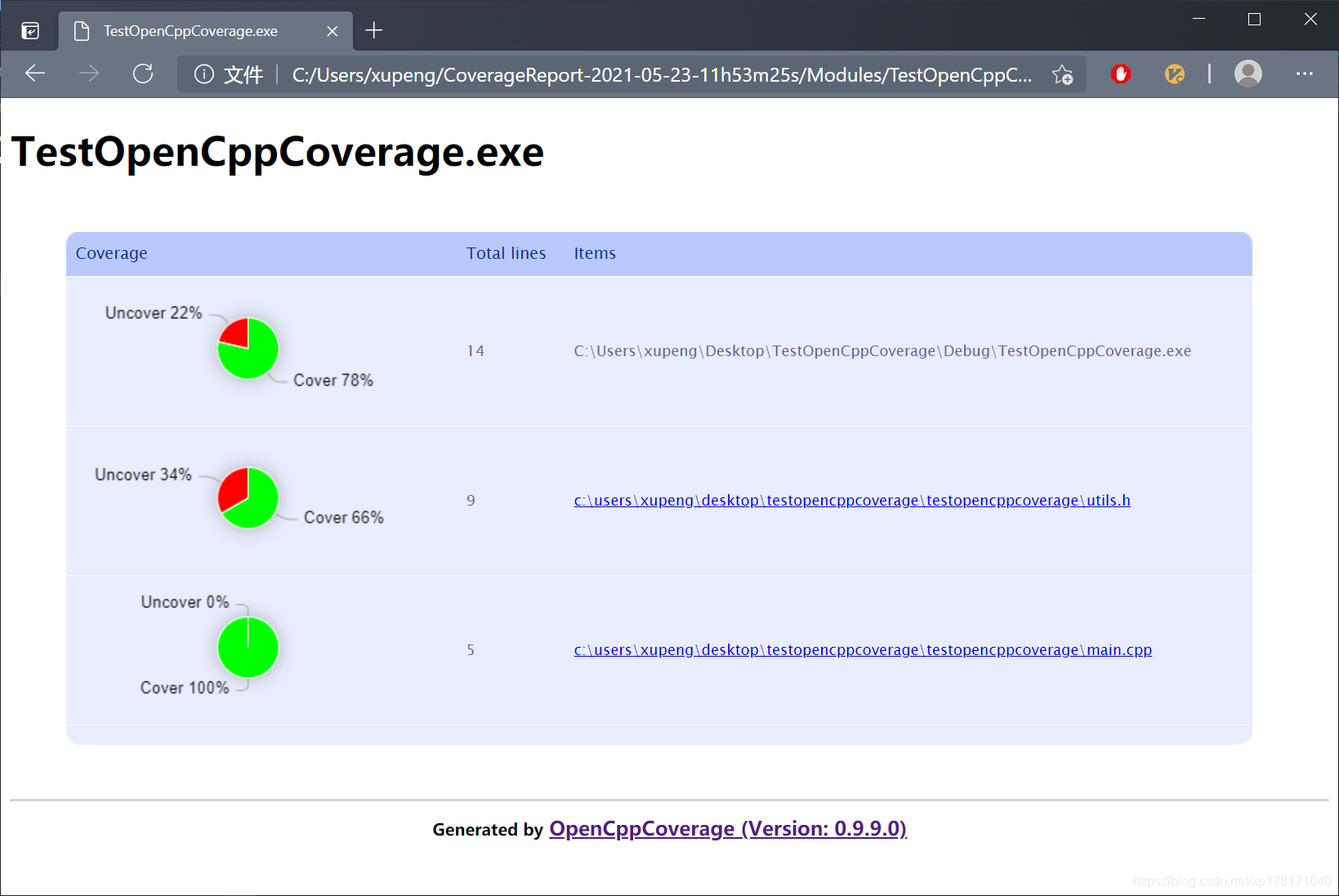Open the tab actions menu icon
Viewport: 1339px width, 896px height.
[30, 31]
